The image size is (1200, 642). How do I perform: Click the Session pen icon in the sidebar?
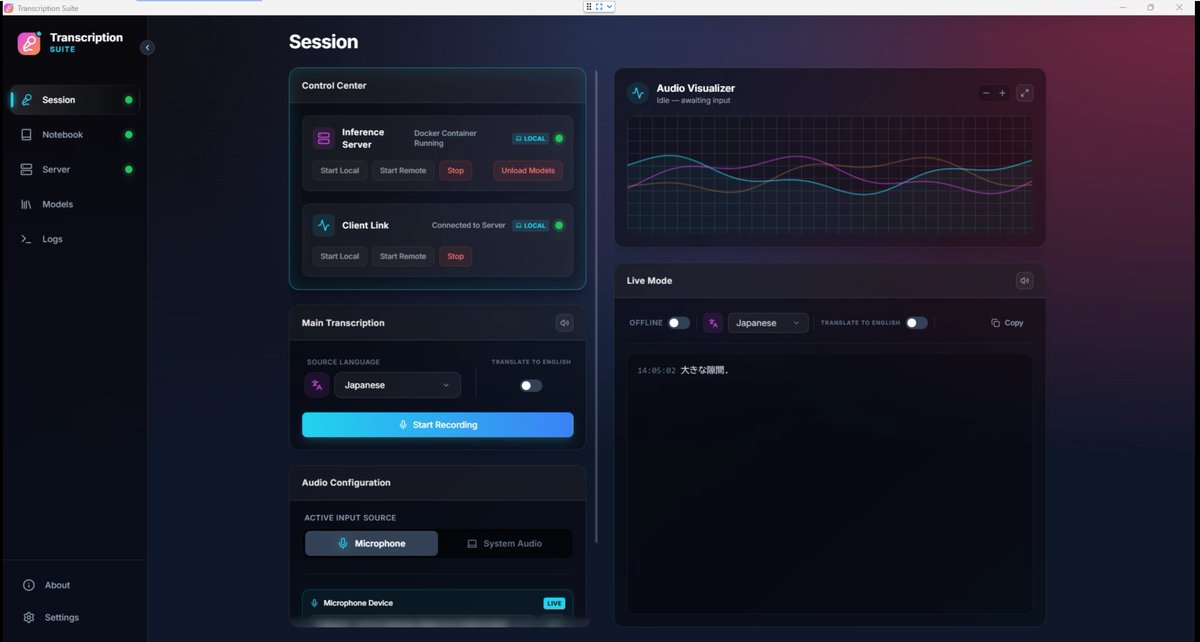click(x=27, y=100)
